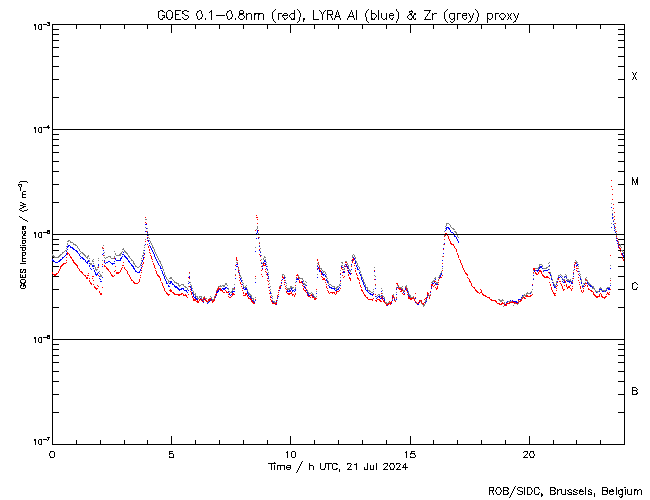This screenshot has height=500, width=650.
Task: Click the B flare class label
Action: [x=635, y=391]
